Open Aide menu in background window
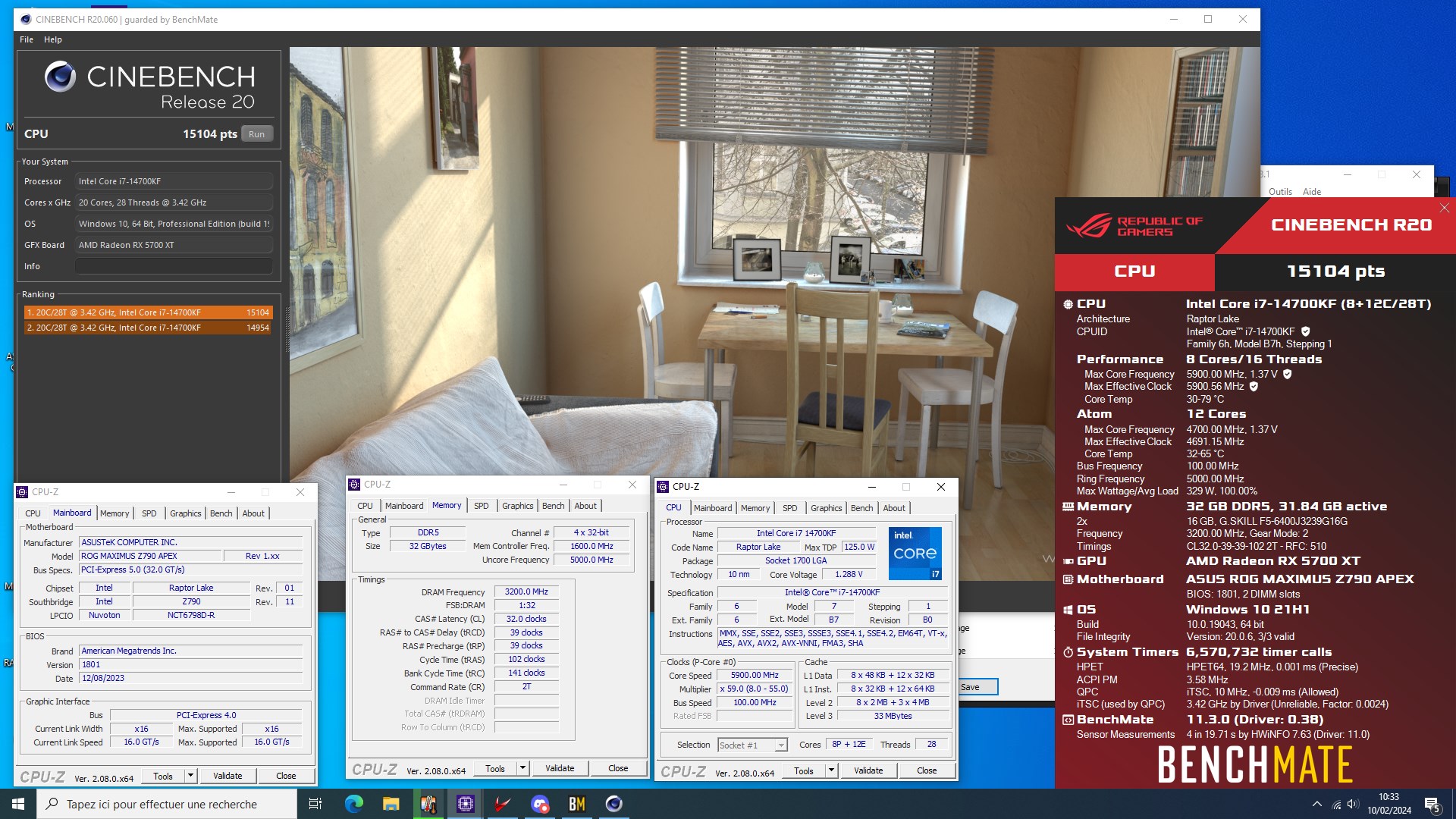 coord(1312,192)
